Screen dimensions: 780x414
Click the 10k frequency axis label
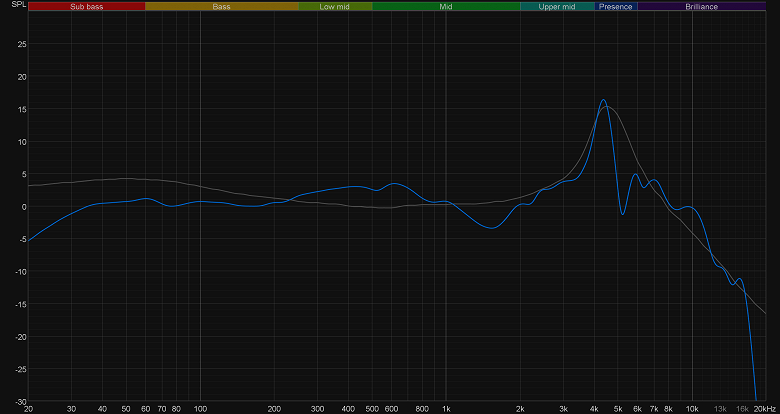tap(692, 409)
